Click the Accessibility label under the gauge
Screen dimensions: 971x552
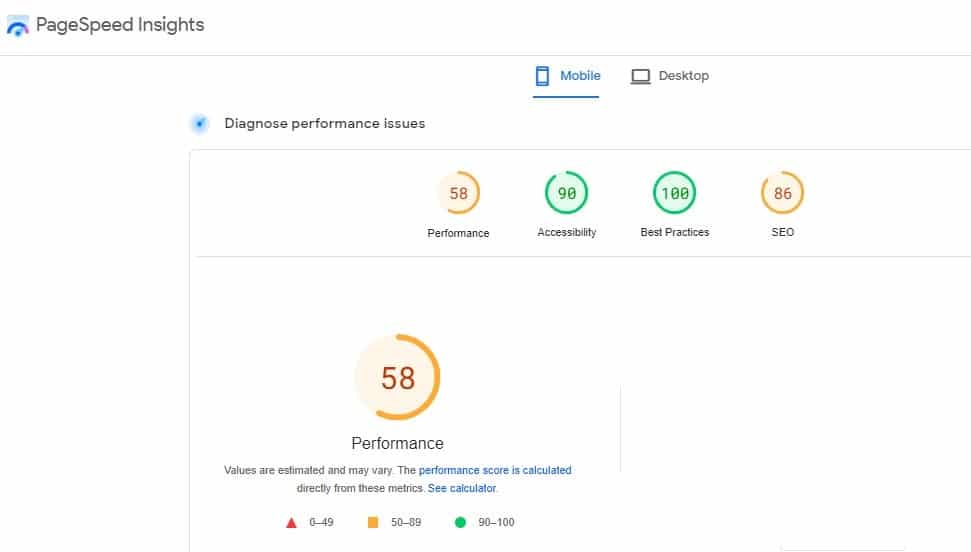click(x=567, y=232)
